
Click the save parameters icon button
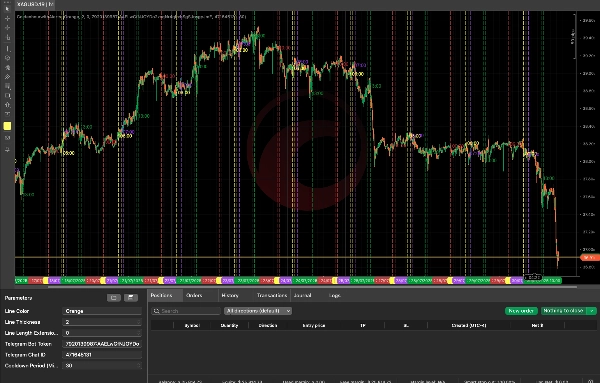(131, 298)
